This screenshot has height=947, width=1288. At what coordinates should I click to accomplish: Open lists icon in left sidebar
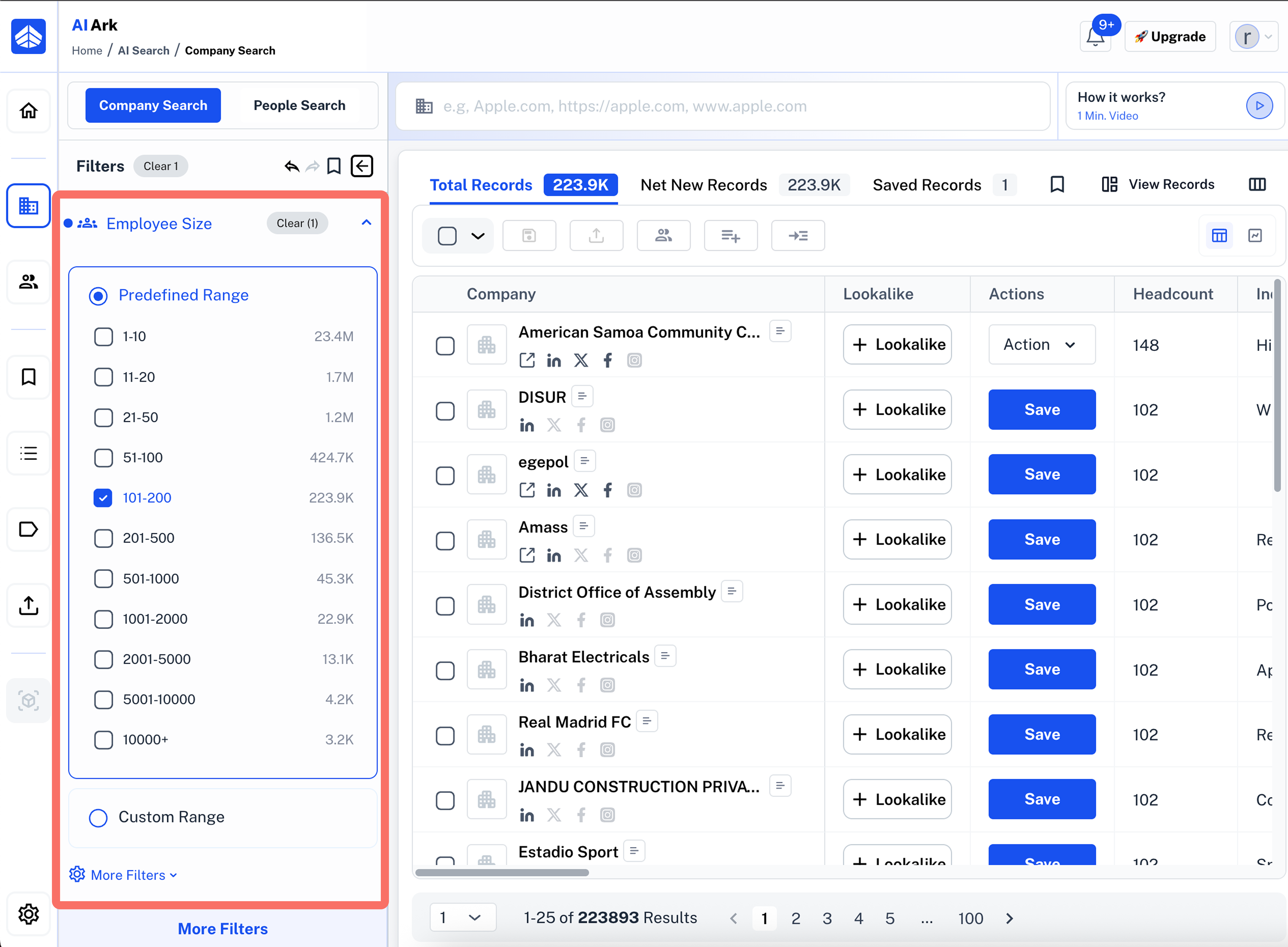click(x=29, y=453)
